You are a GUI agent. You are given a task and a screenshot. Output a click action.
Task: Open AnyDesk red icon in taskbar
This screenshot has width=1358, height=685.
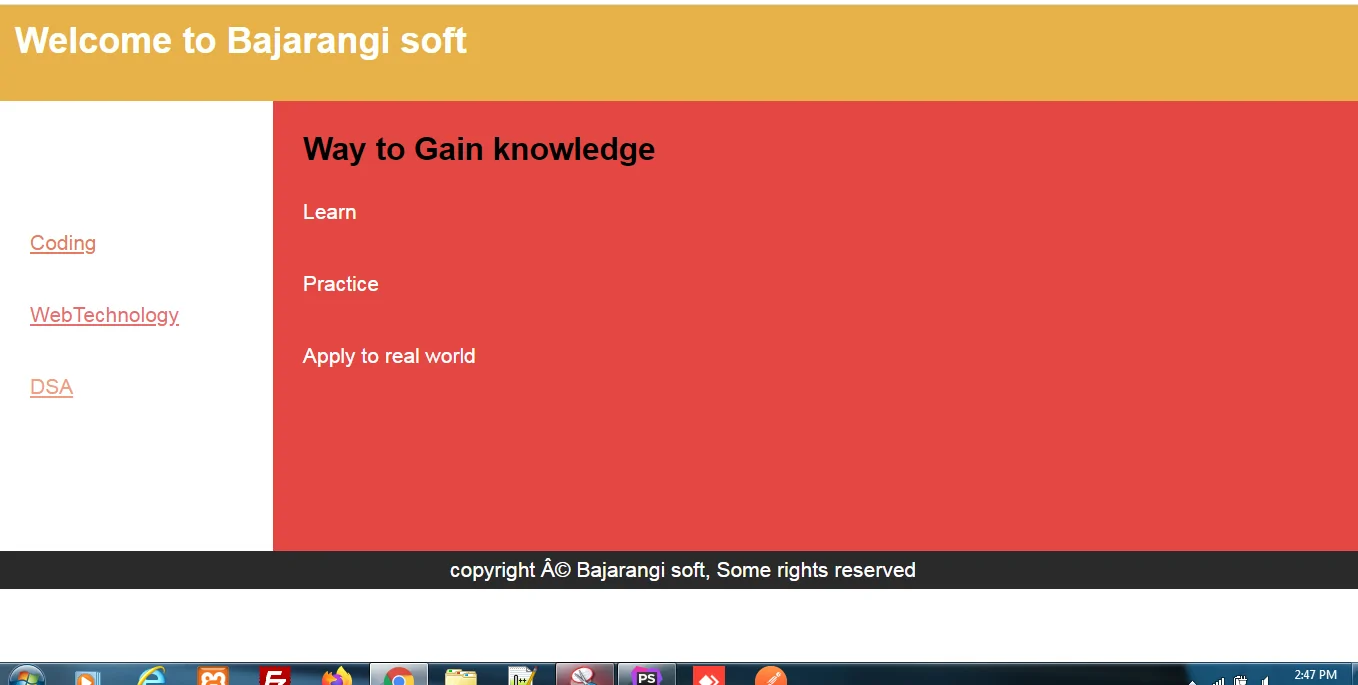point(709,677)
